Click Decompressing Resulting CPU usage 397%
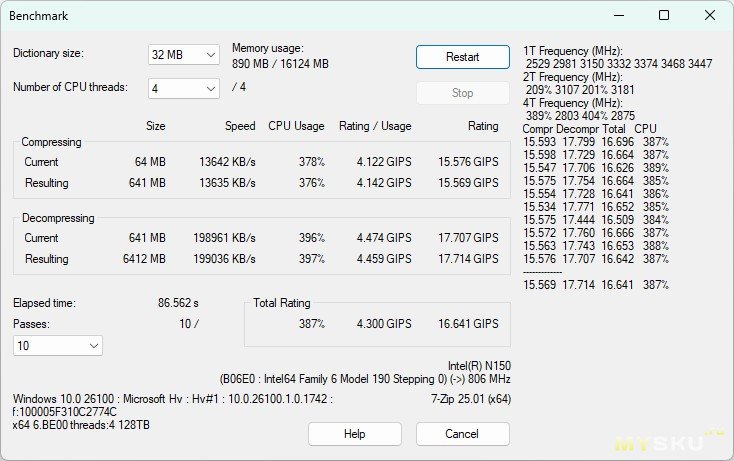734x461 pixels. pos(312,259)
